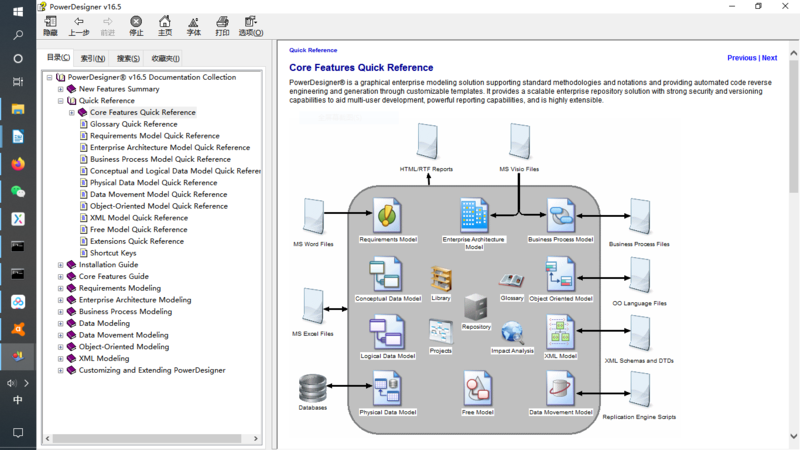This screenshot has height=450, width=800.
Task: Click the Impact Analysis icon in the diagram
Action: coord(512,334)
